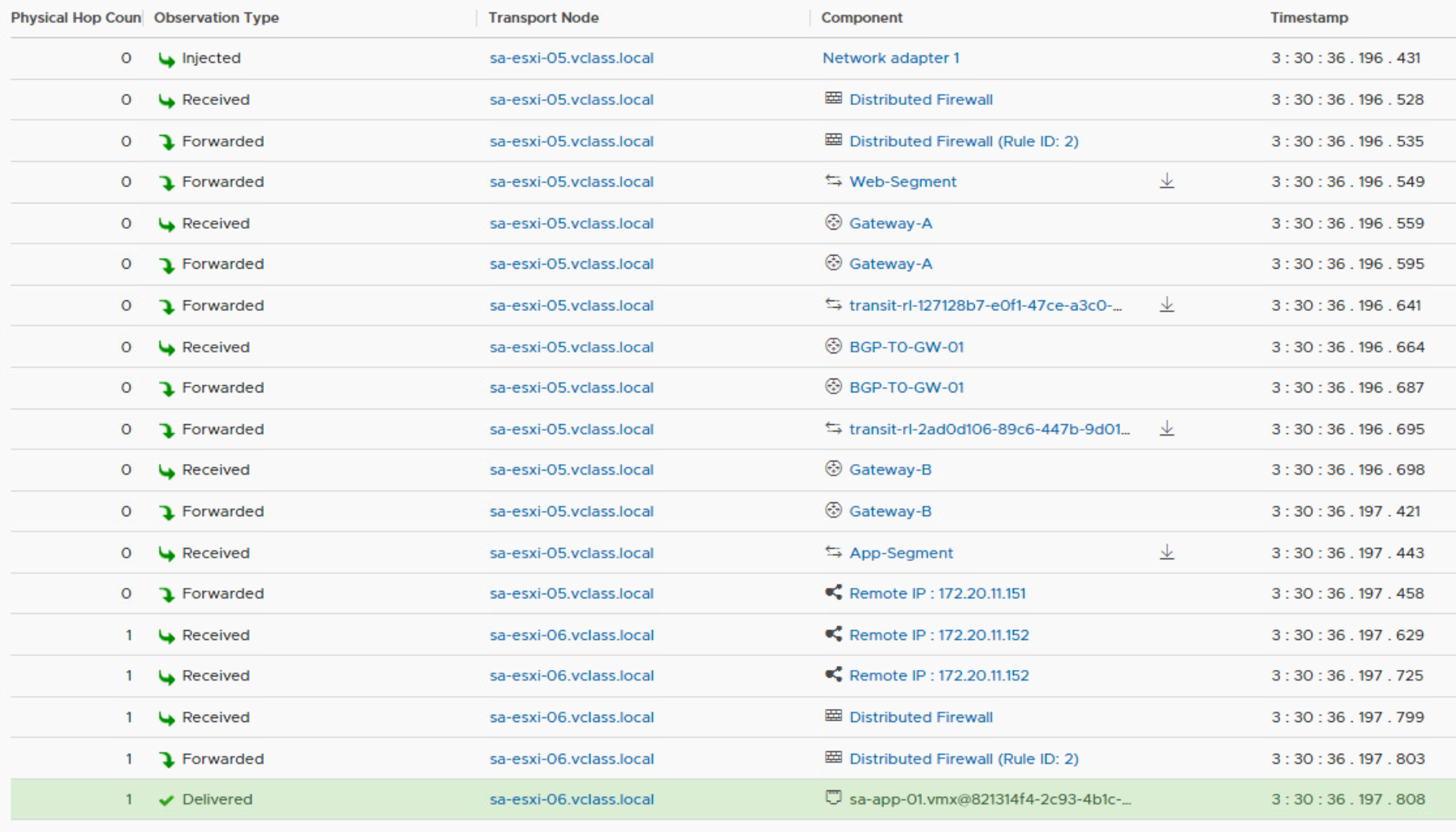Click BGP-T0-GW-01 router icon at timestamp 196.687

click(833, 387)
